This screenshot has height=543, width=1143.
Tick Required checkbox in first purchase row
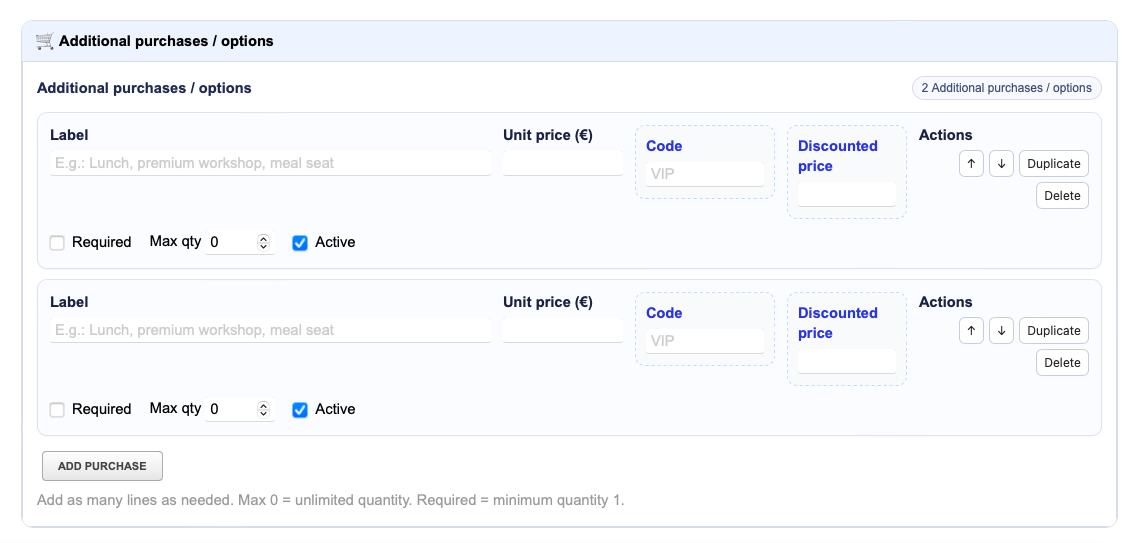pyautogui.click(x=57, y=243)
